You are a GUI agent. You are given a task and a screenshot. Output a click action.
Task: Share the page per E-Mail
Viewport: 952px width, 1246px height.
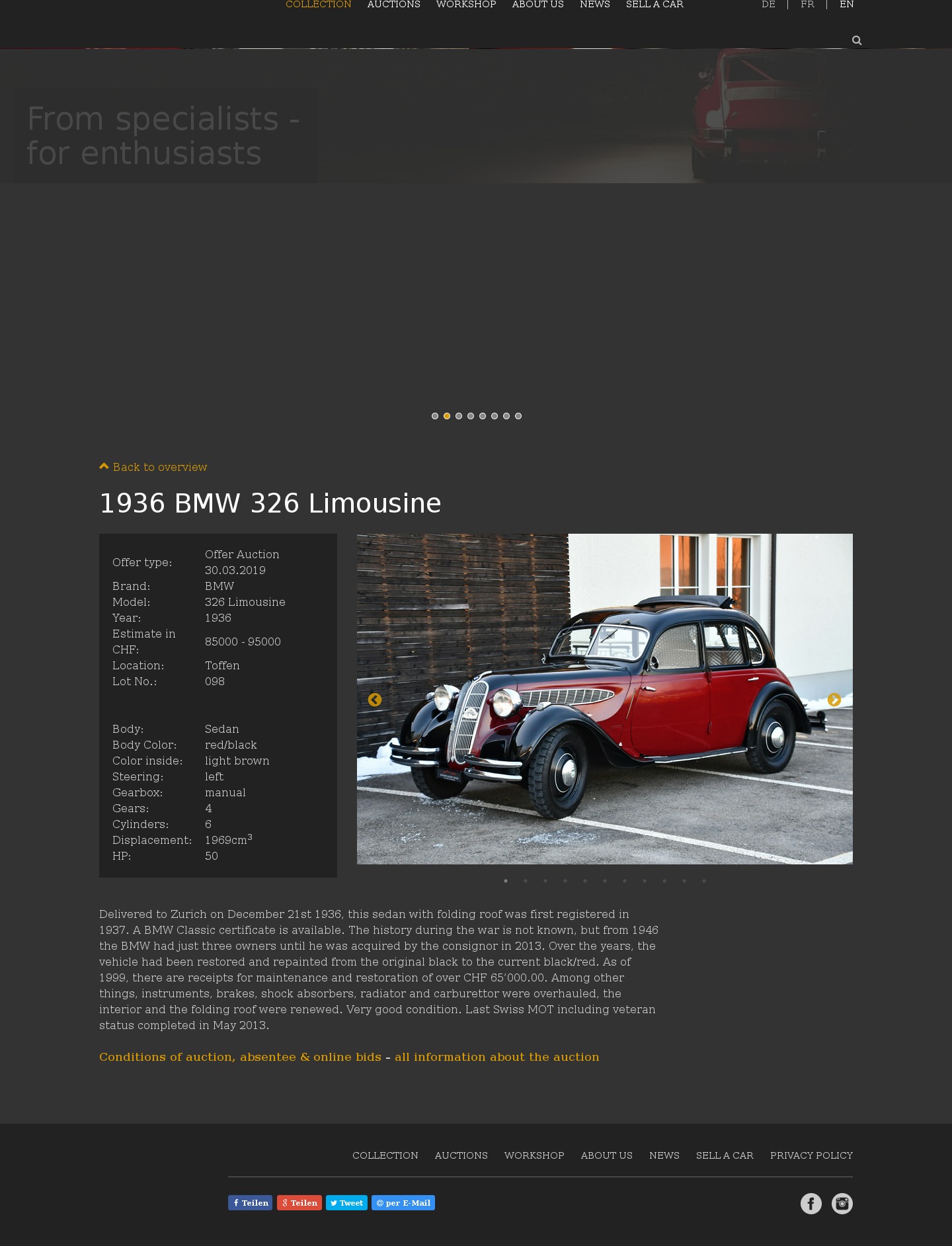403,1203
